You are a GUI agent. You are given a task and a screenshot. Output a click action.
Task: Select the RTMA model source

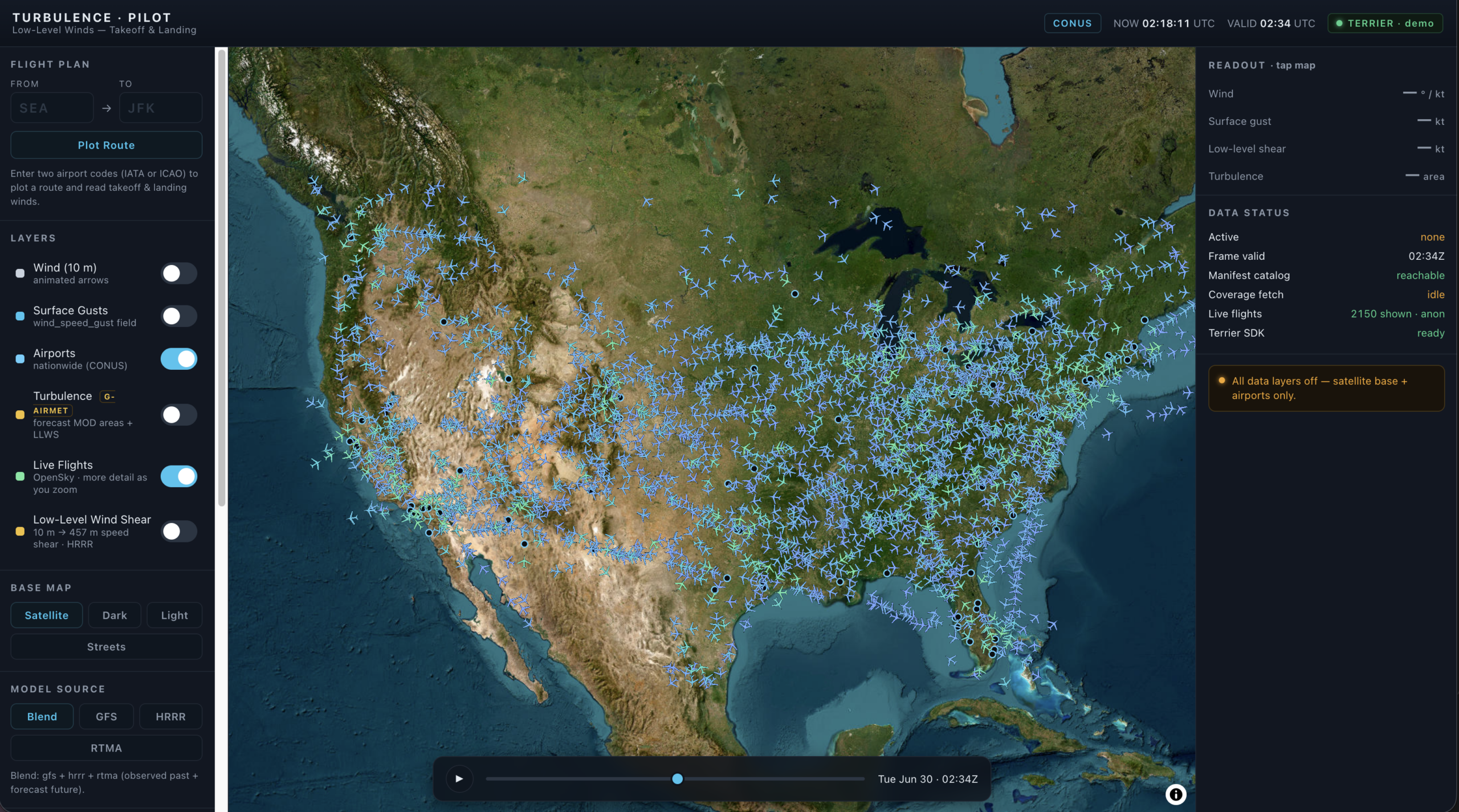106,748
